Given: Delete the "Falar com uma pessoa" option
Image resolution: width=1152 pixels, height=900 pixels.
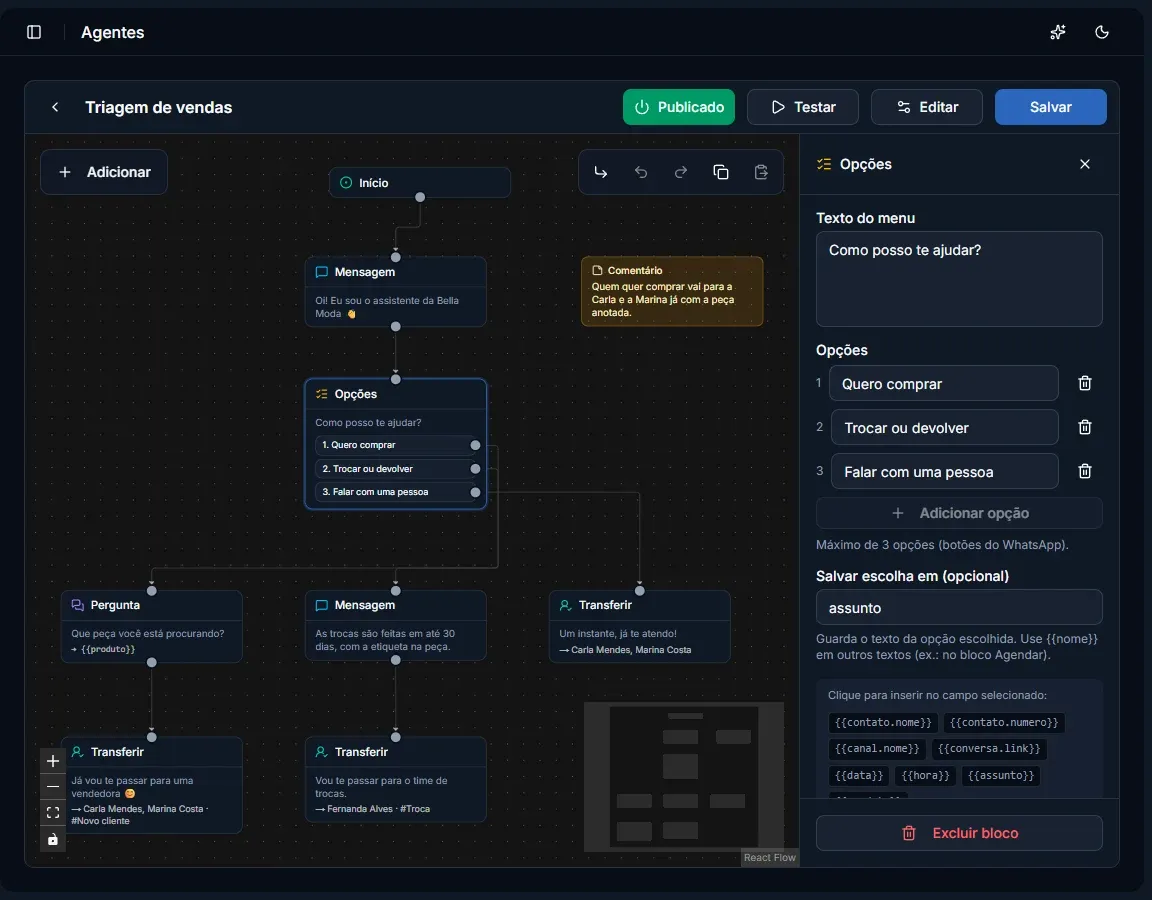Looking at the screenshot, I should tap(1084, 472).
